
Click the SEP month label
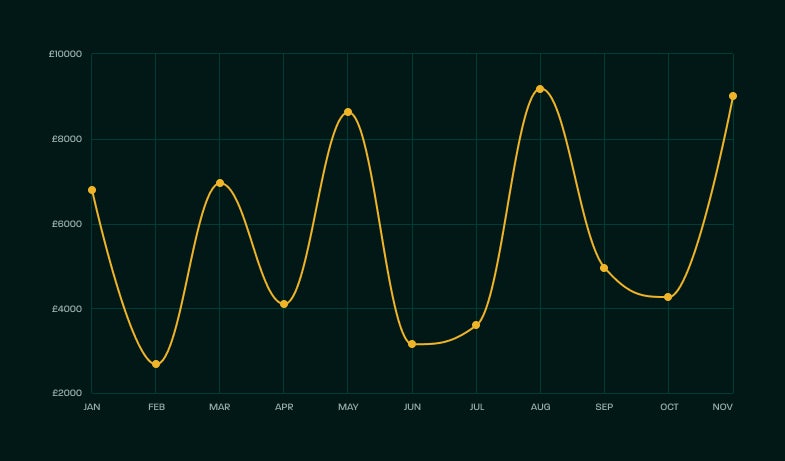604,407
